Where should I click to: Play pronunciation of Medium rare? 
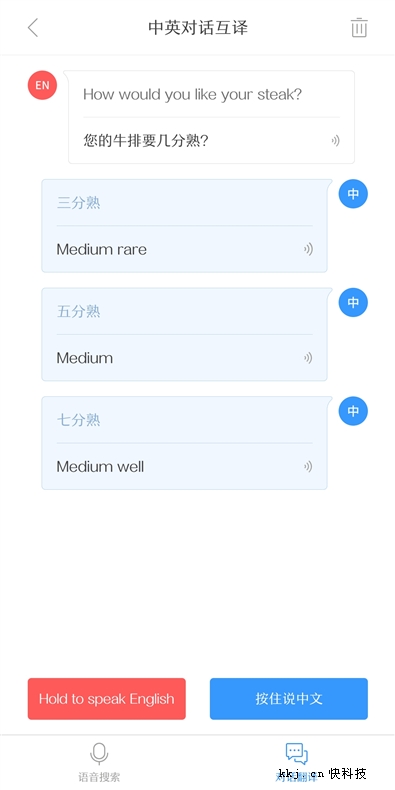coord(308,249)
